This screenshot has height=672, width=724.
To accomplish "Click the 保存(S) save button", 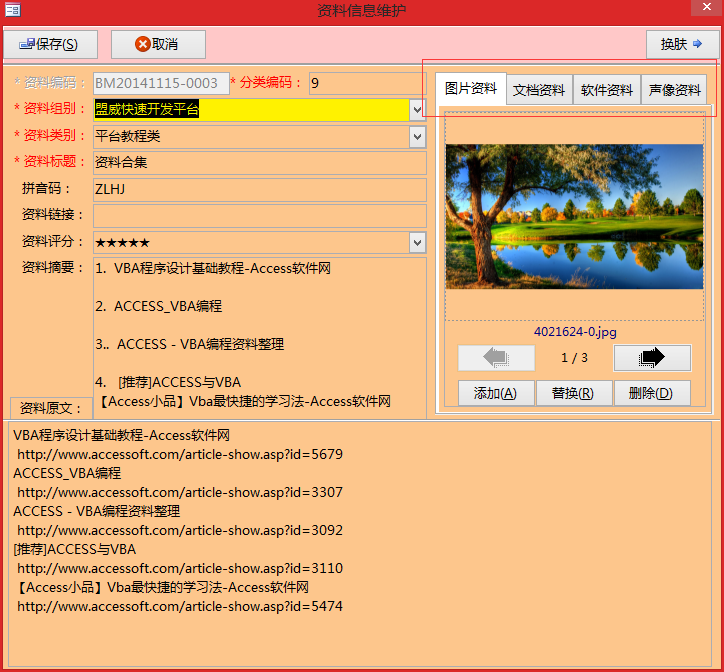I will [x=50, y=44].
